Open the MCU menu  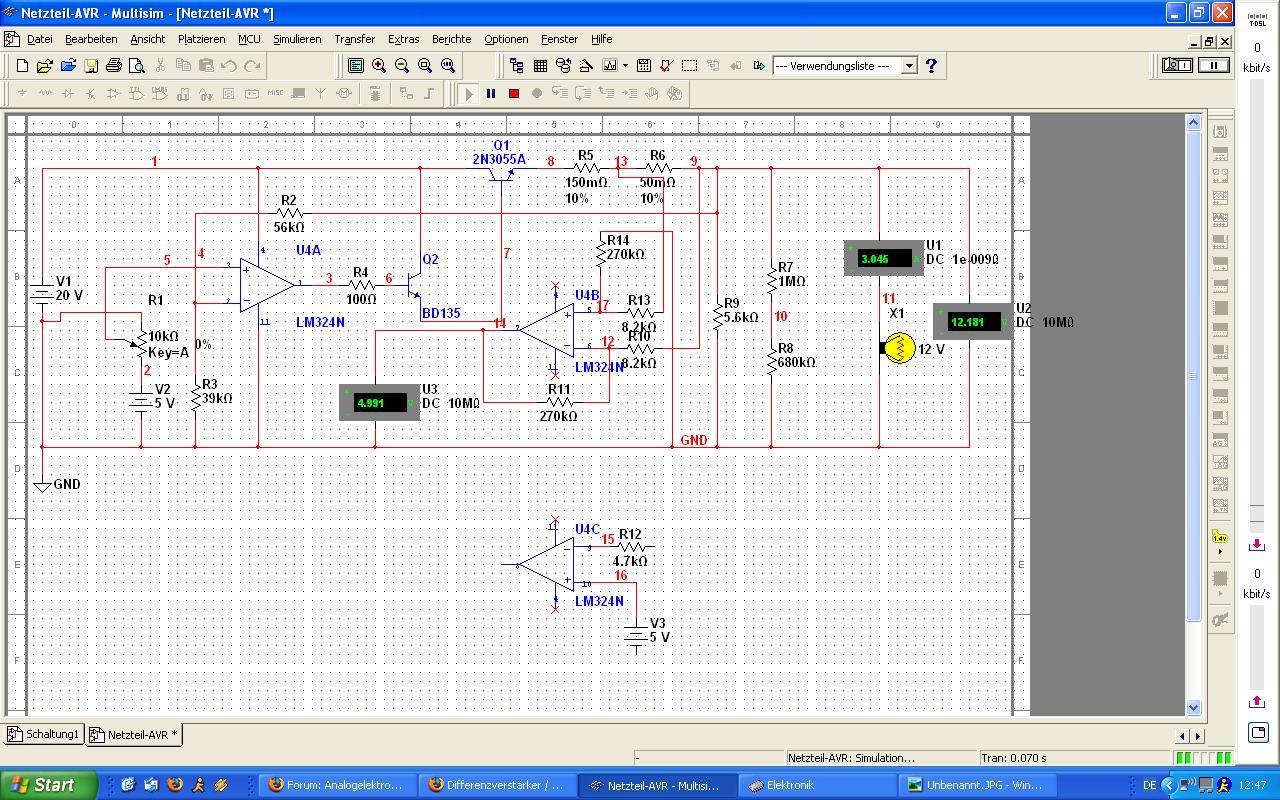click(x=249, y=39)
